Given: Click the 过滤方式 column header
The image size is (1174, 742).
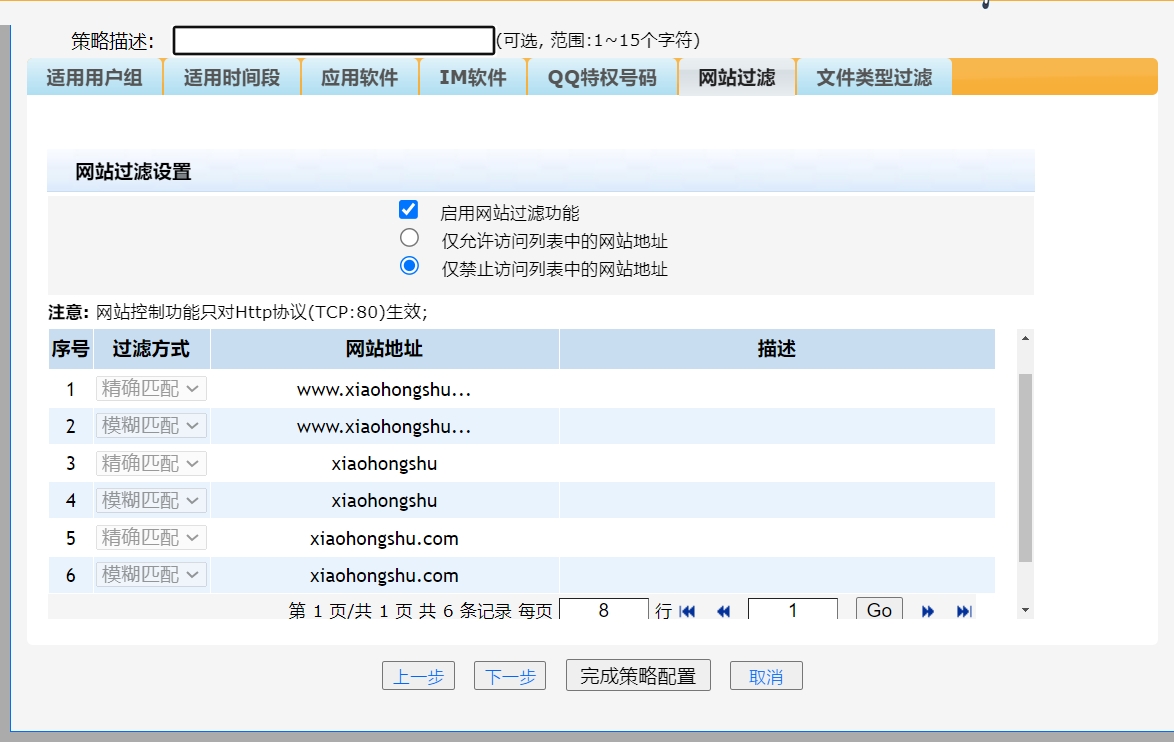Looking at the screenshot, I should click(151, 349).
